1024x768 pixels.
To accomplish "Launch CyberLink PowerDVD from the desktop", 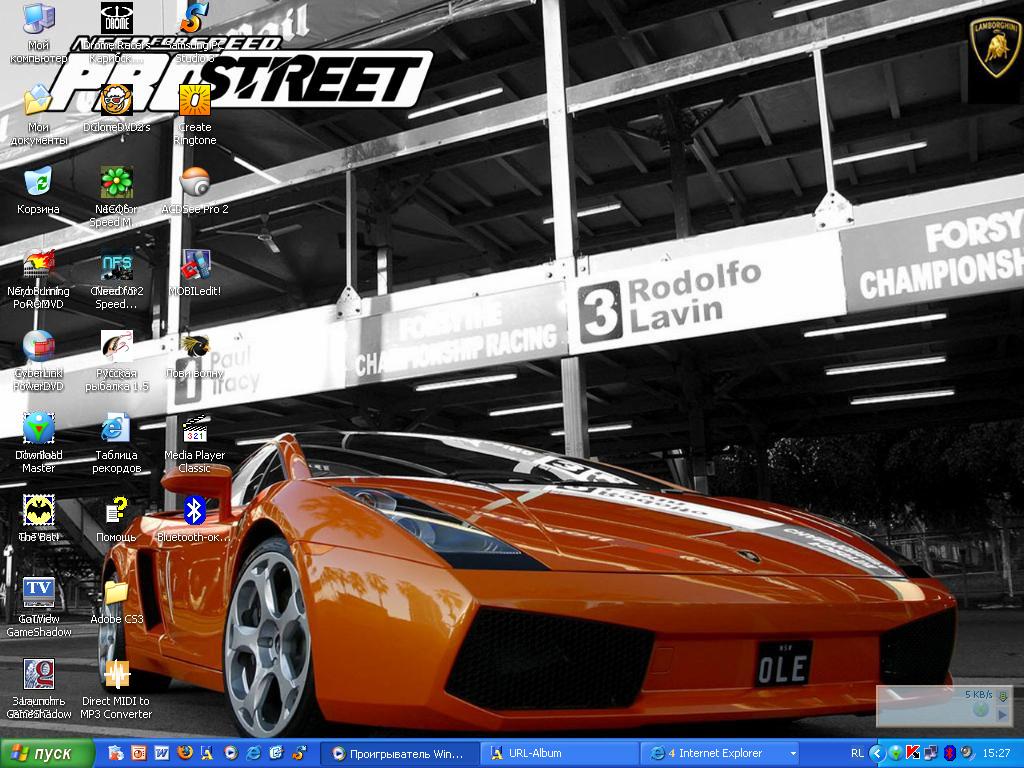I will (39, 346).
